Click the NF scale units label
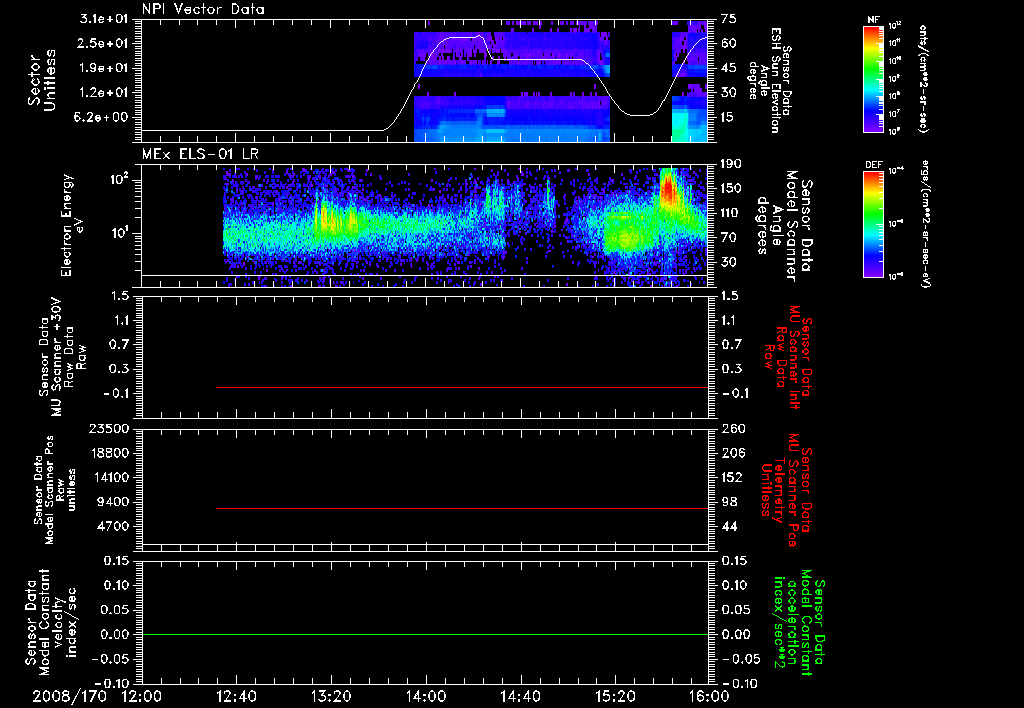Viewport: 1024px width, 708px height. [923, 78]
